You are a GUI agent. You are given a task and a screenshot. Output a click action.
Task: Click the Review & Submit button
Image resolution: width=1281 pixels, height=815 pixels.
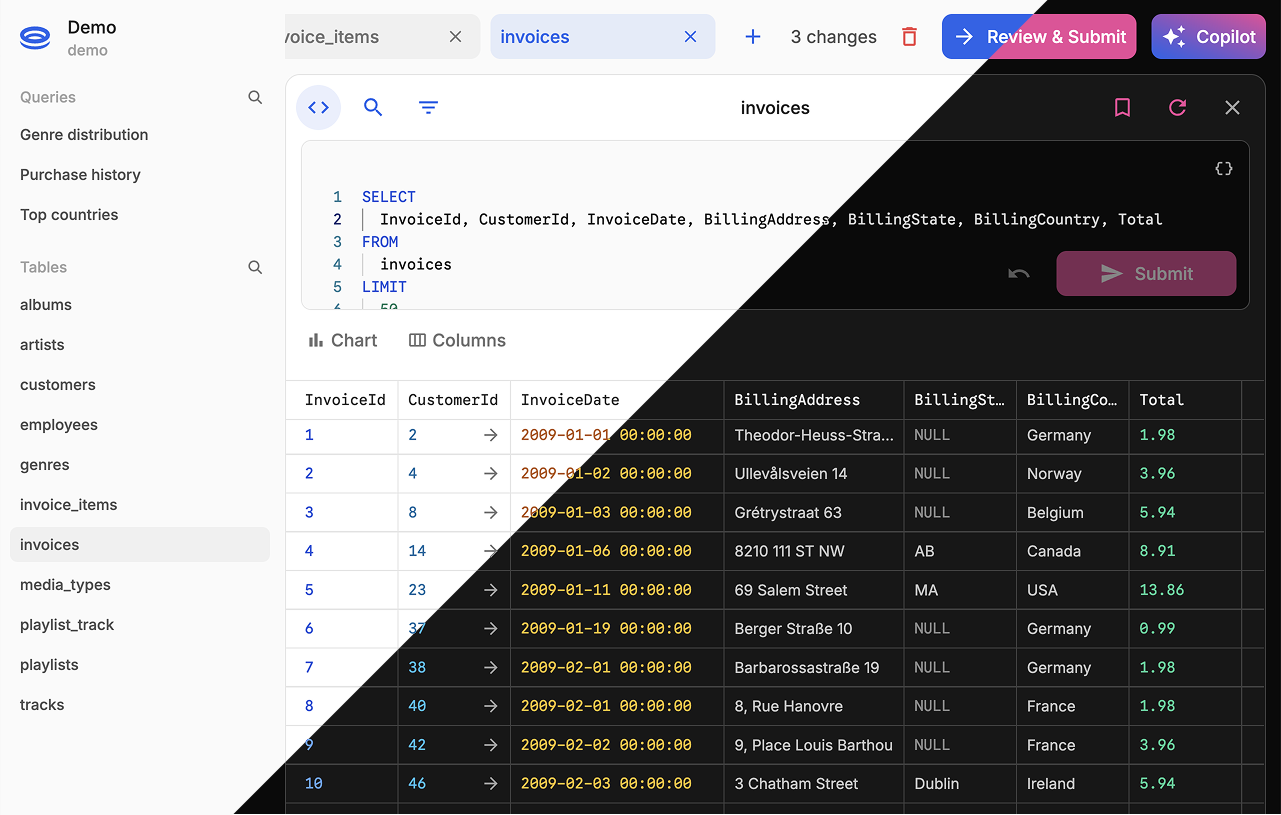tap(1038, 37)
